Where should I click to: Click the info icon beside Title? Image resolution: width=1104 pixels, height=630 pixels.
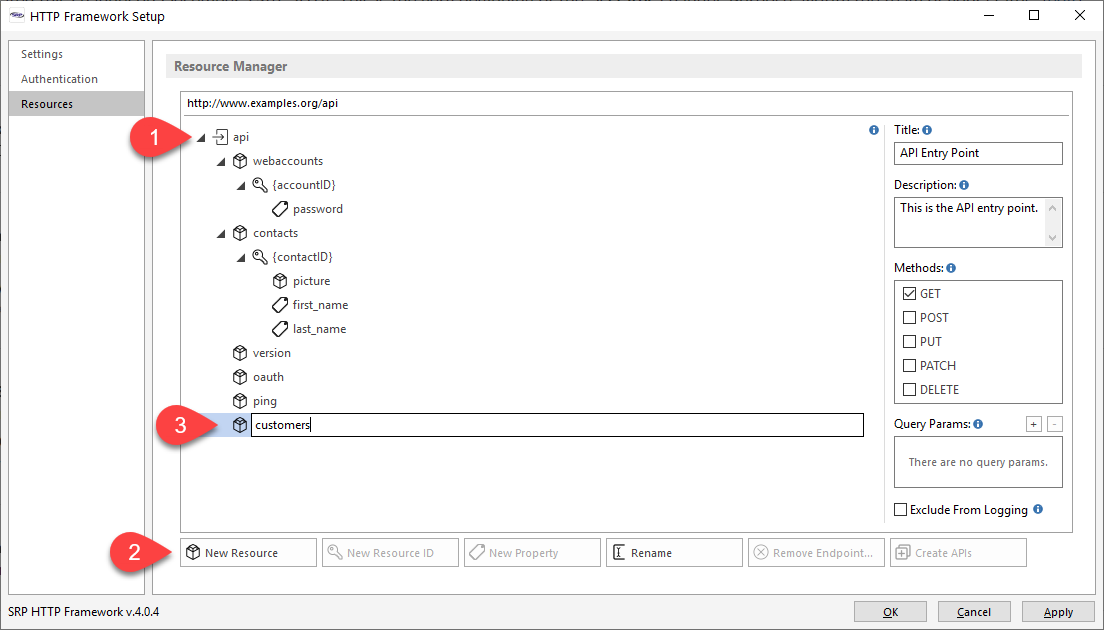click(927, 130)
